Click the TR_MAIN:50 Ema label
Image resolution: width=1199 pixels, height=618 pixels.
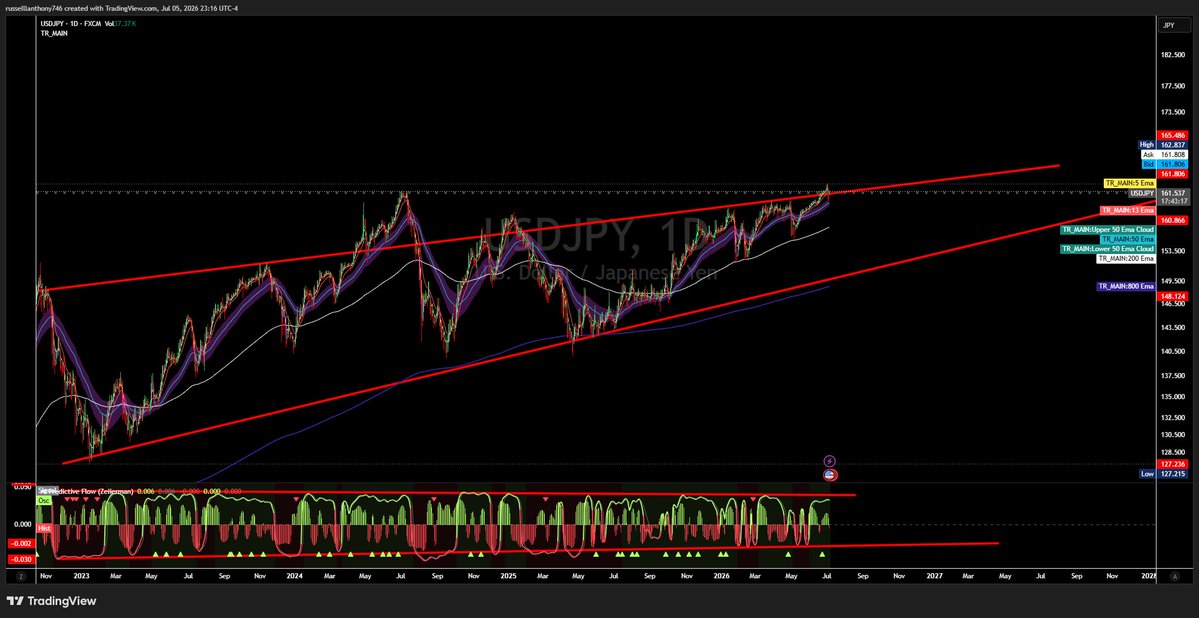click(x=1128, y=239)
